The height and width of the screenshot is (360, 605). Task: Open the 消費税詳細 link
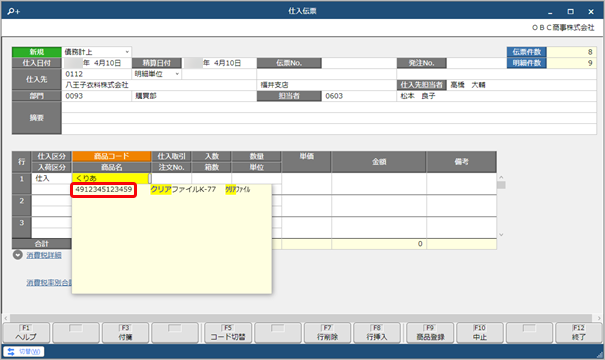tap(44, 255)
